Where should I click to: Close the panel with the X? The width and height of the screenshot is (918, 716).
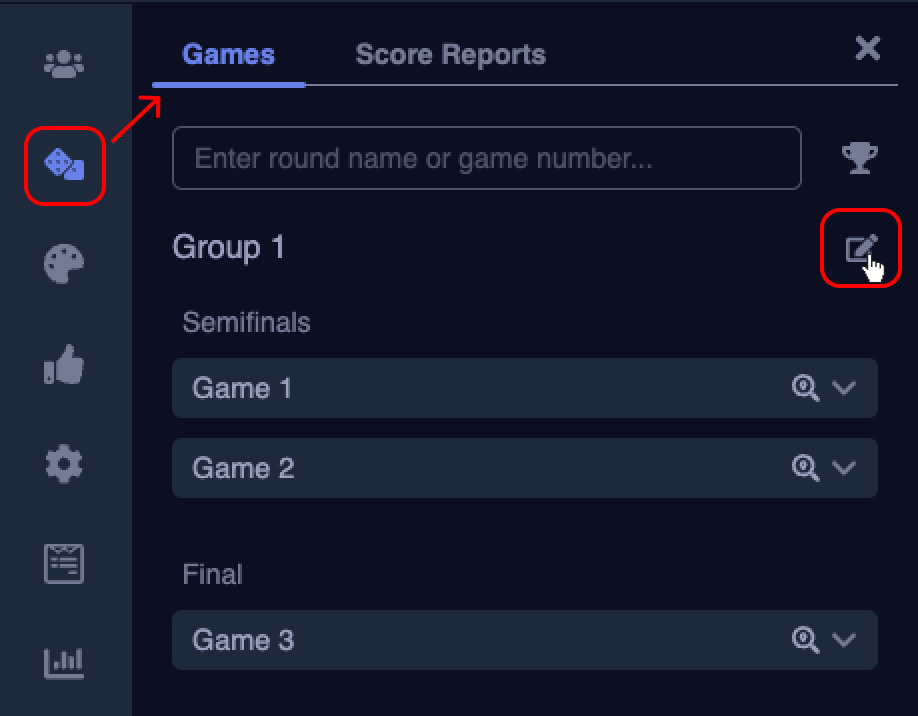pos(868,48)
